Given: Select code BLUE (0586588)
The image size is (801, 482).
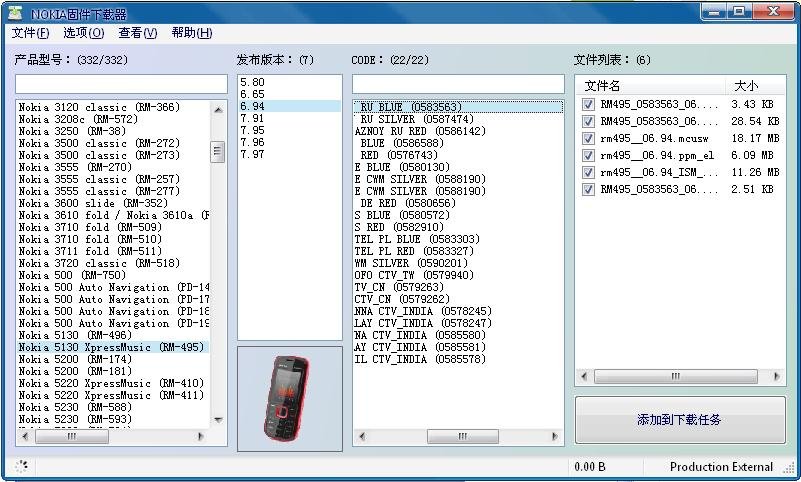Looking at the screenshot, I should click(x=458, y=143).
